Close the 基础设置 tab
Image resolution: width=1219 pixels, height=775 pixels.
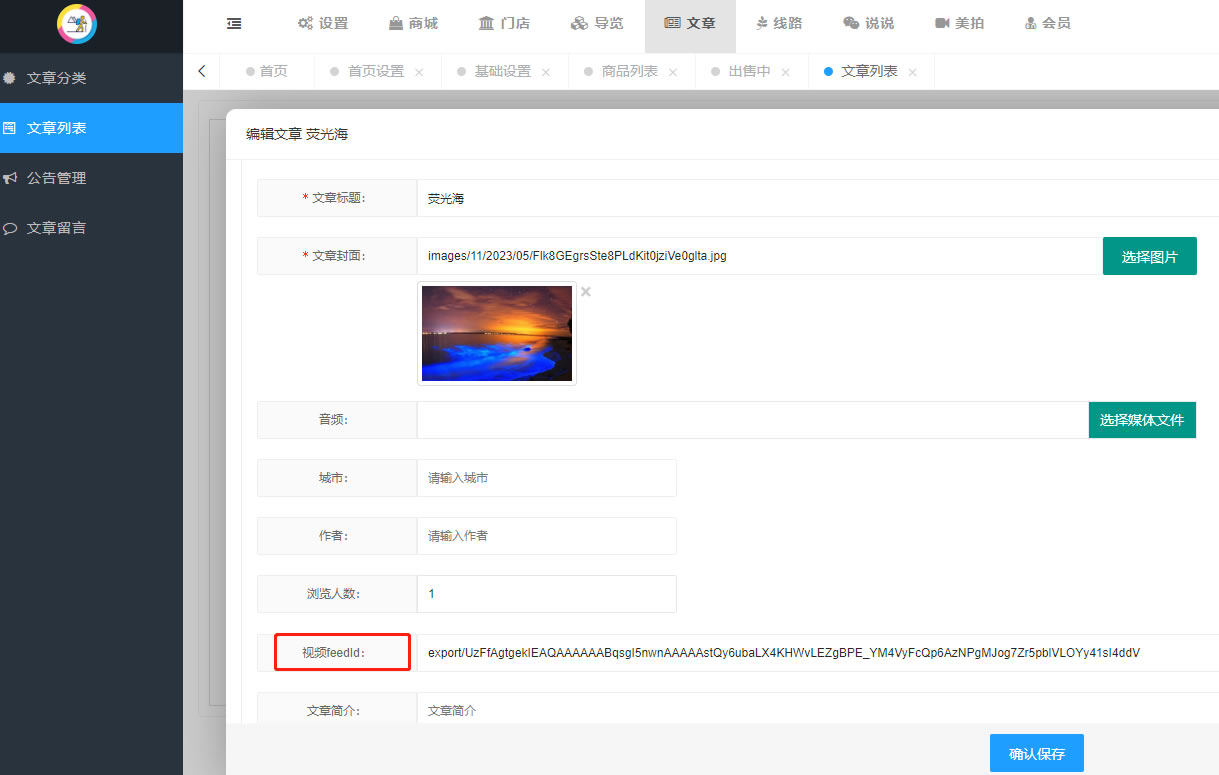[546, 72]
